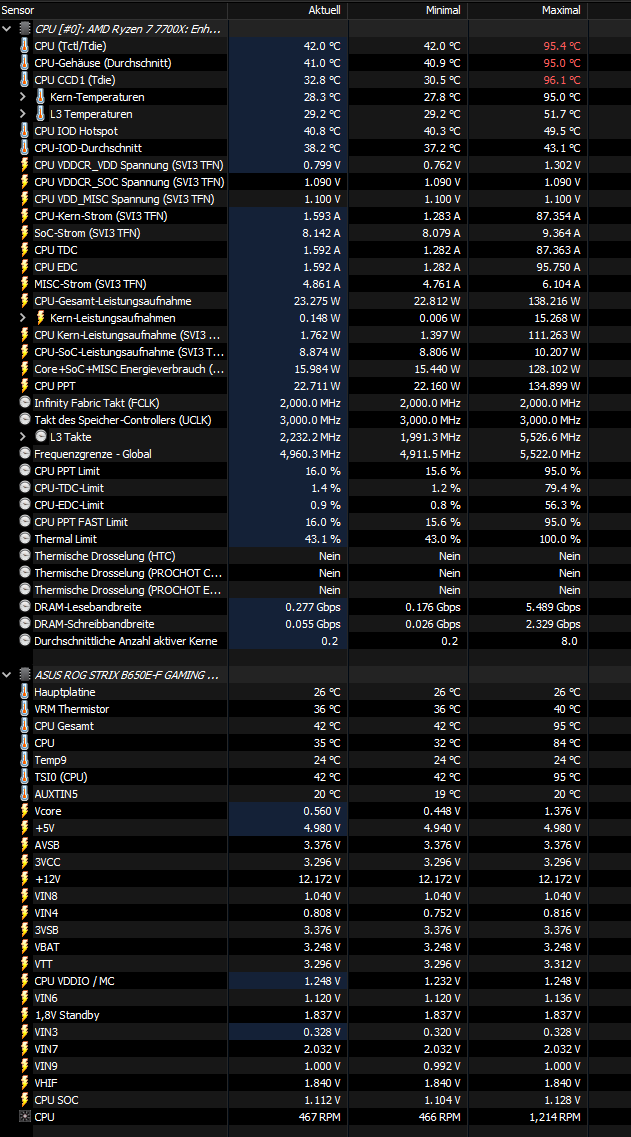Image resolution: width=631 pixels, height=1137 pixels.
Task: Click lightning icon of CPU-Gesamt-Leistungsaufnahme
Action: point(25,300)
